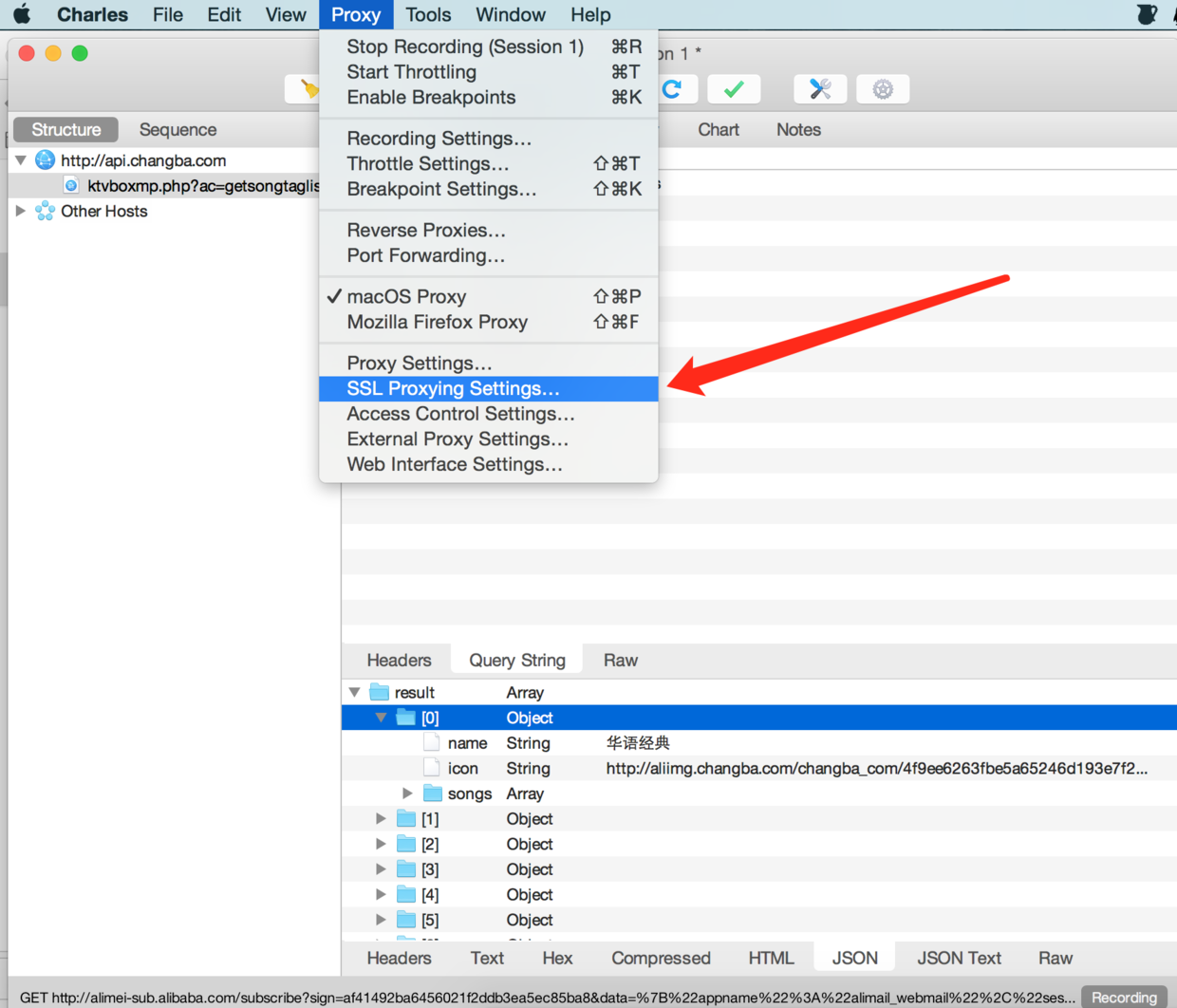Open the Settings gear toolbar icon
Screen dimensions: 1177x1008
coord(883,89)
